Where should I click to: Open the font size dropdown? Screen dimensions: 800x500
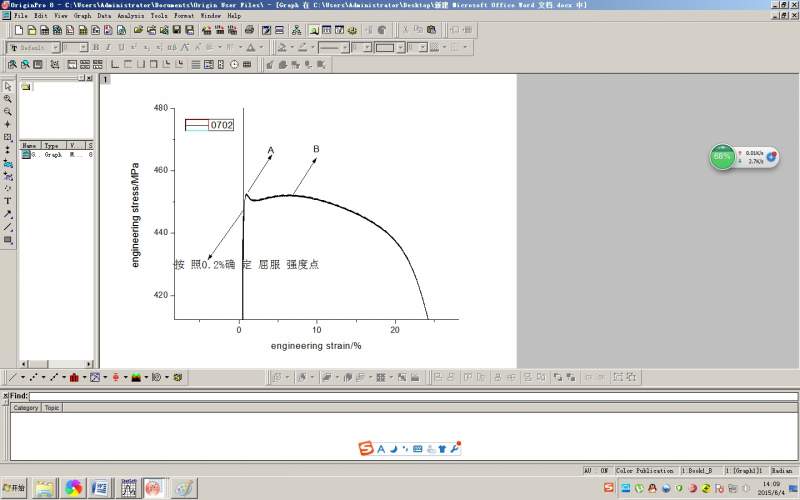click(x=84, y=47)
